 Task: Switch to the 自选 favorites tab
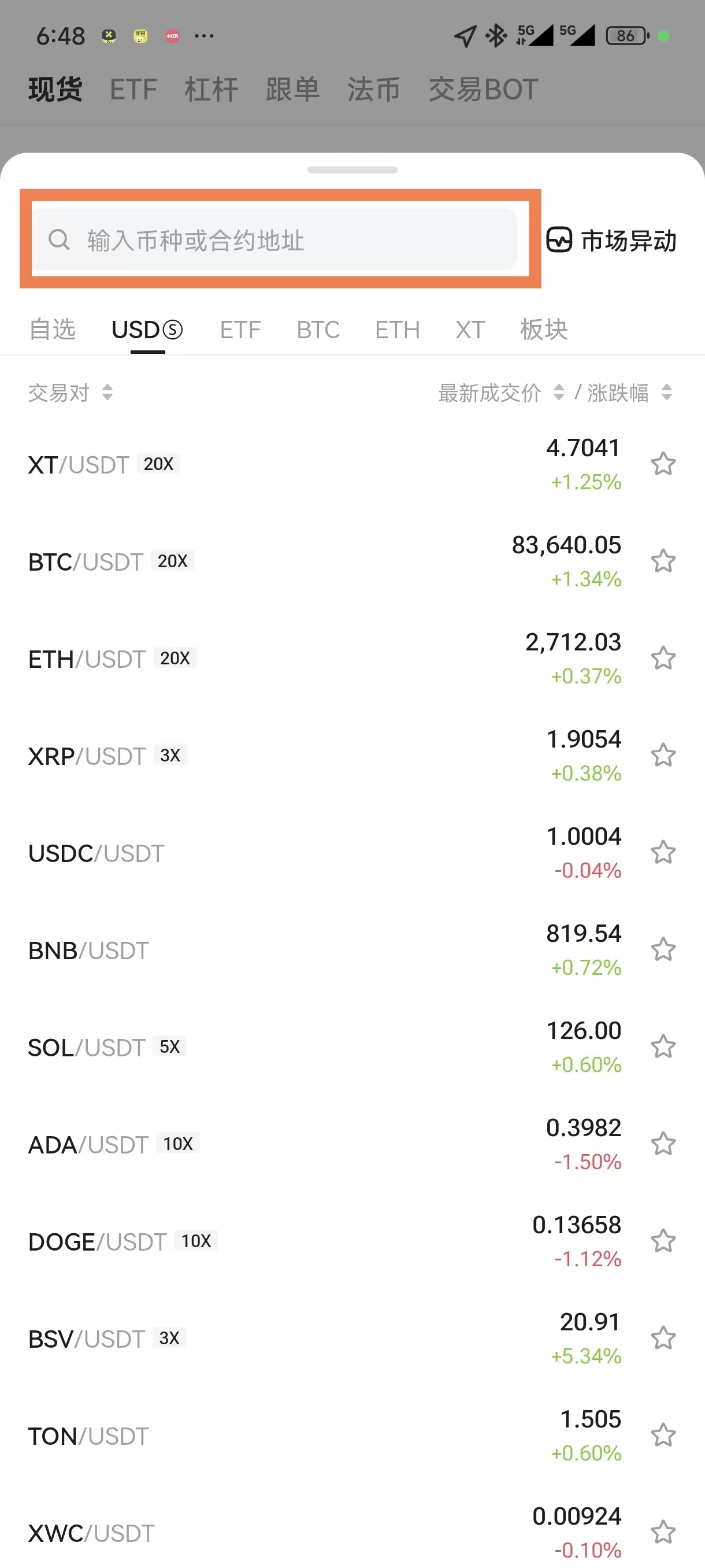click(53, 330)
